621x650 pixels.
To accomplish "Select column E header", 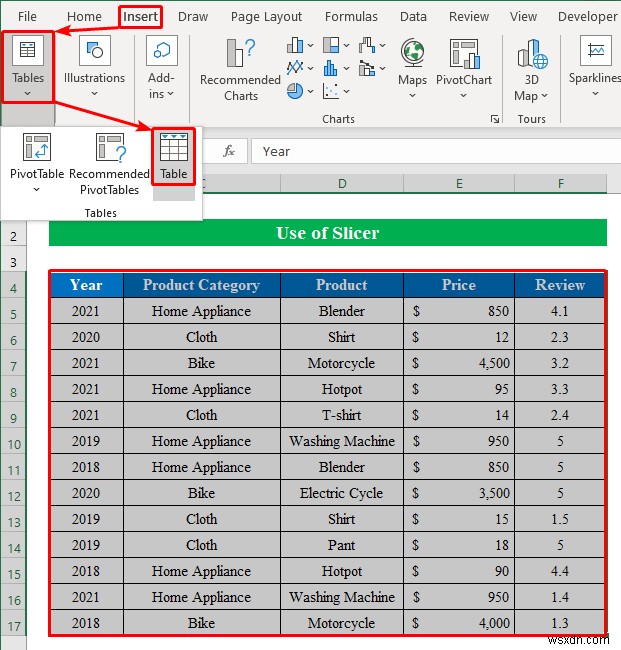I will [459, 184].
